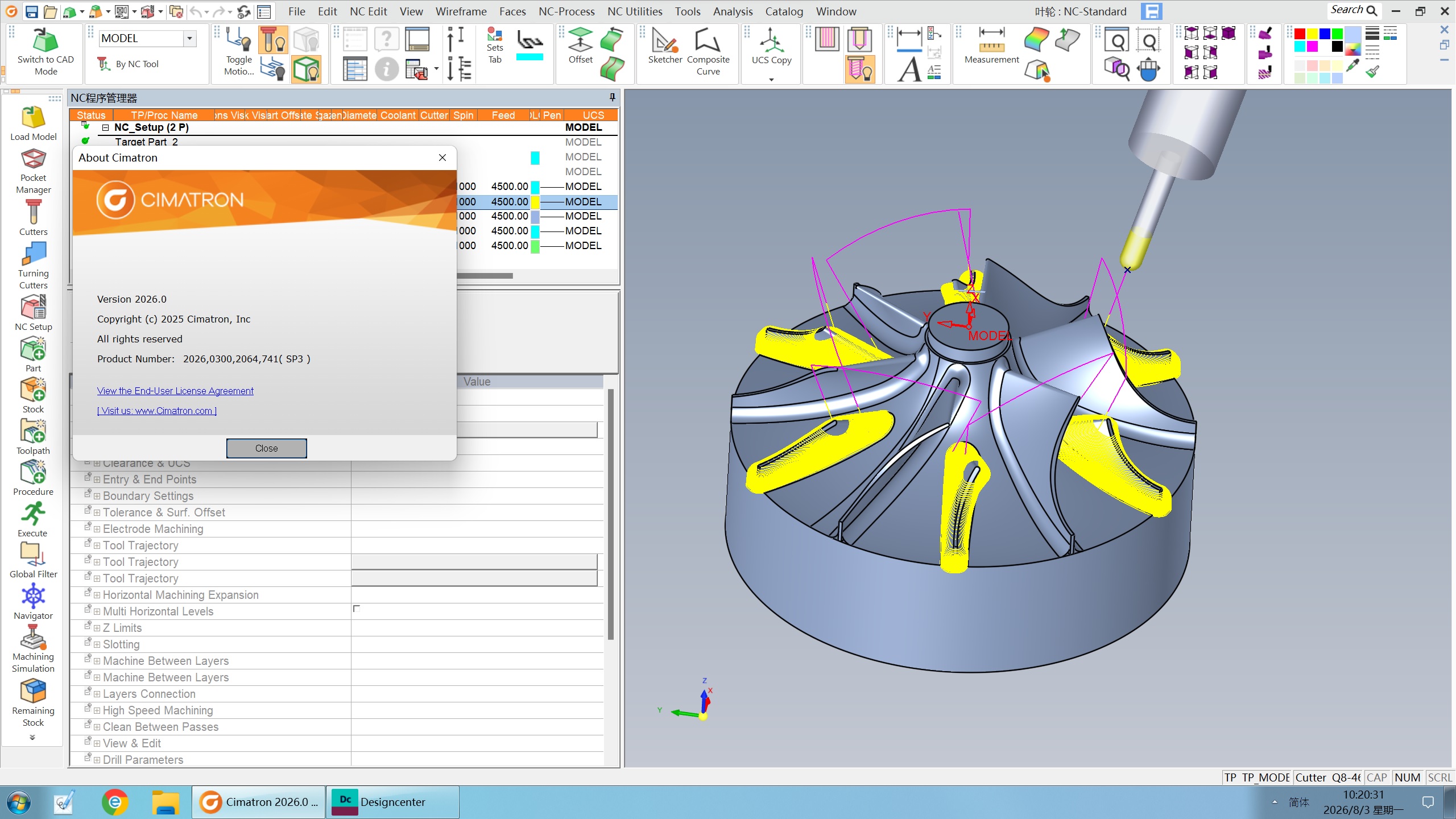Screen dimensions: 1456x819
Task: Expand Electrode Machining section
Action: pos(97,529)
